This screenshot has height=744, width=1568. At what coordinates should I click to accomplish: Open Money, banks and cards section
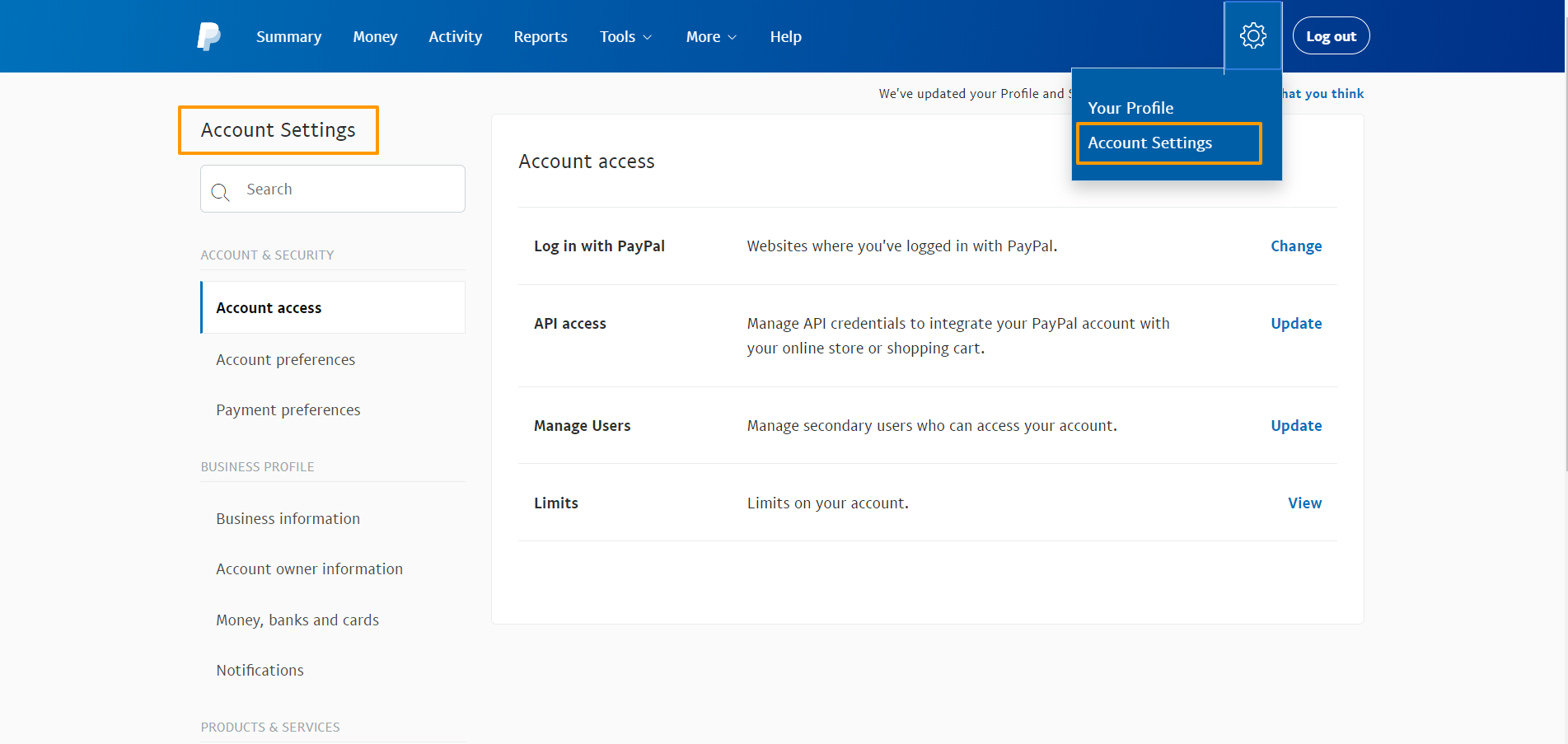point(297,620)
